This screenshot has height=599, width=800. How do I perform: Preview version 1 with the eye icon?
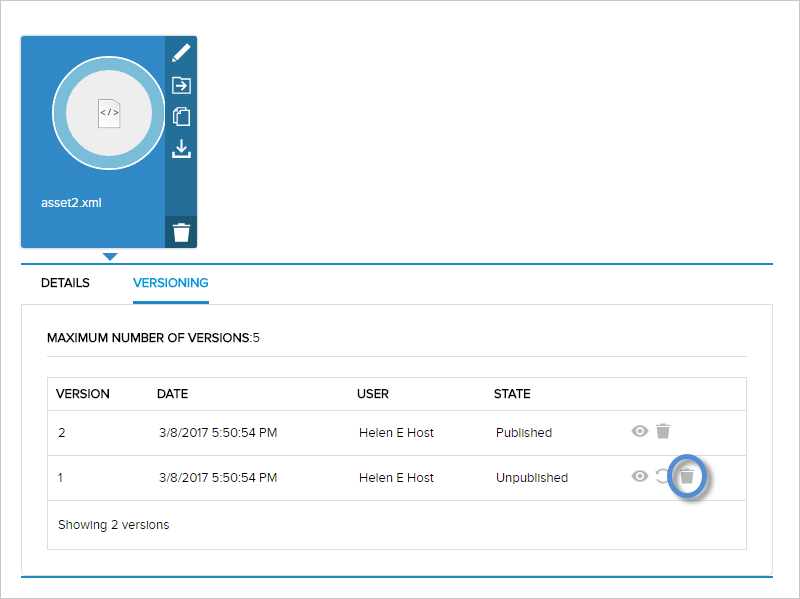[639, 476]
